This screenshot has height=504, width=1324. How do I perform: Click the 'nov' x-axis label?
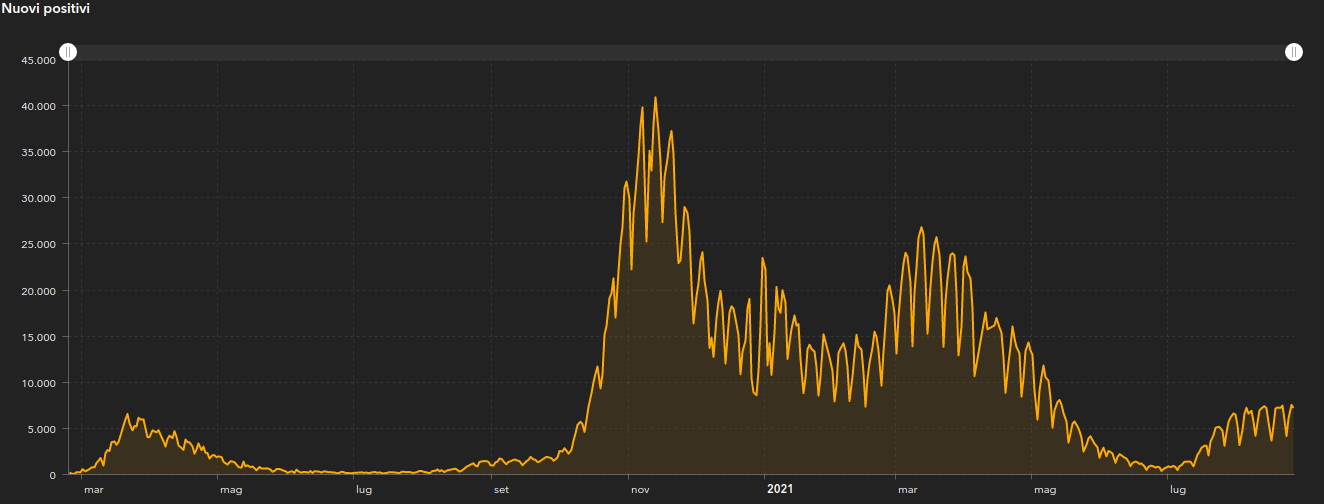[640, 490]
